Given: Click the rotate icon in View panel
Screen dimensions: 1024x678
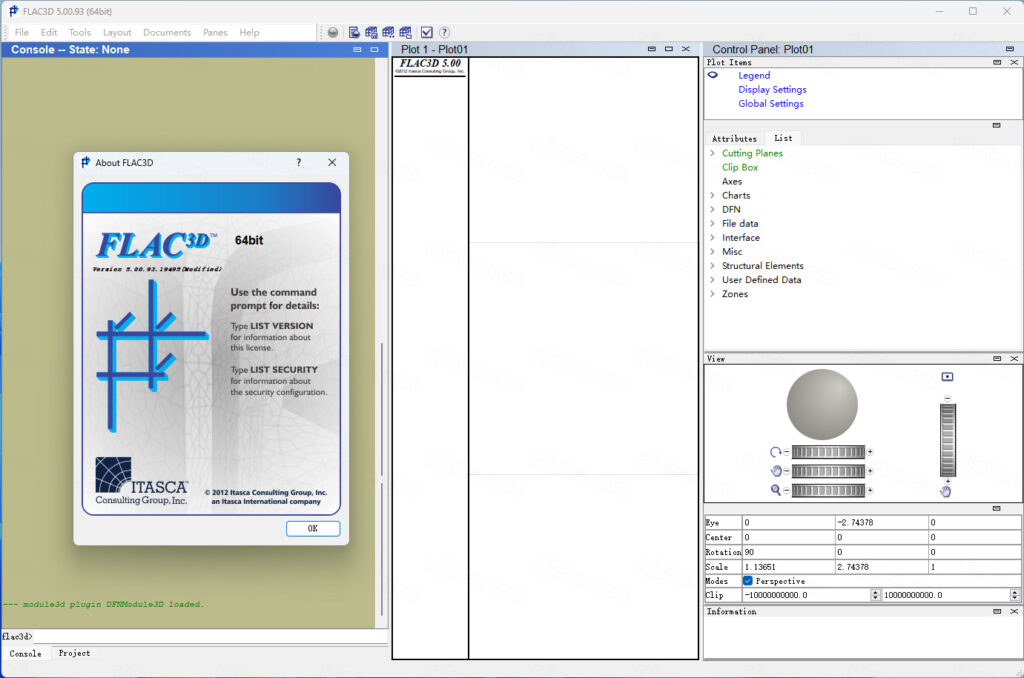Looking at the screenshot, I should [x=775, y=452].
